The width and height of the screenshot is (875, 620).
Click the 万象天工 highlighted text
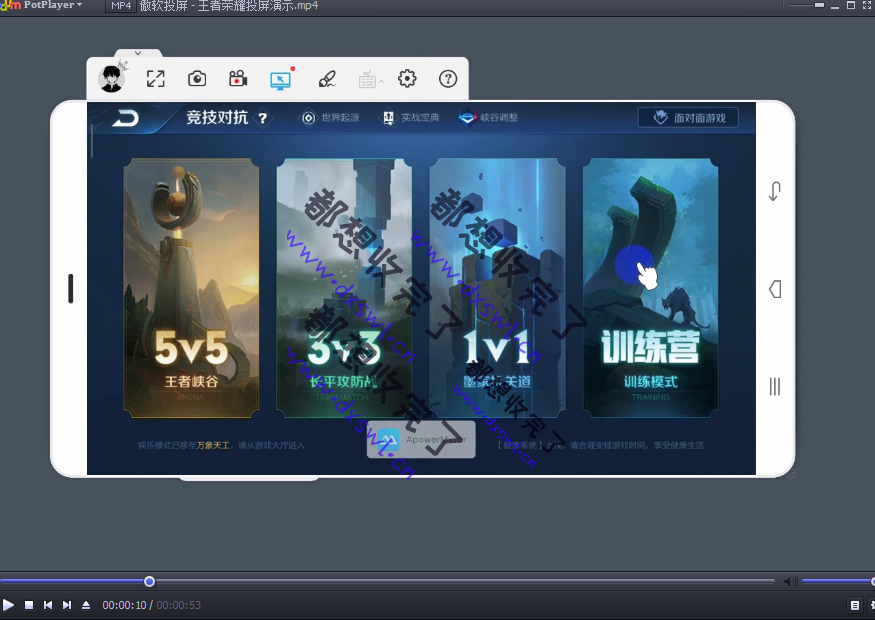click(x=213, y=445)
